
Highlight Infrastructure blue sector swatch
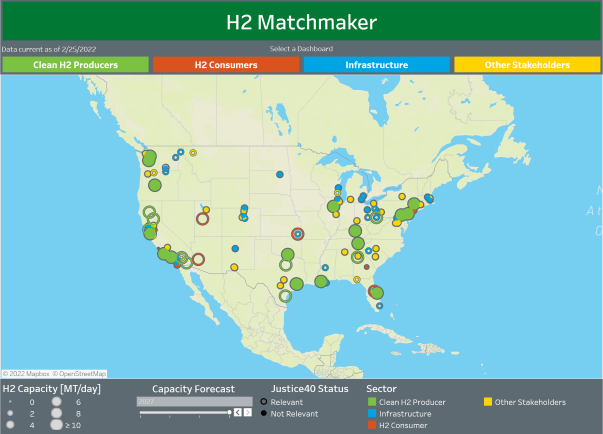371,413
